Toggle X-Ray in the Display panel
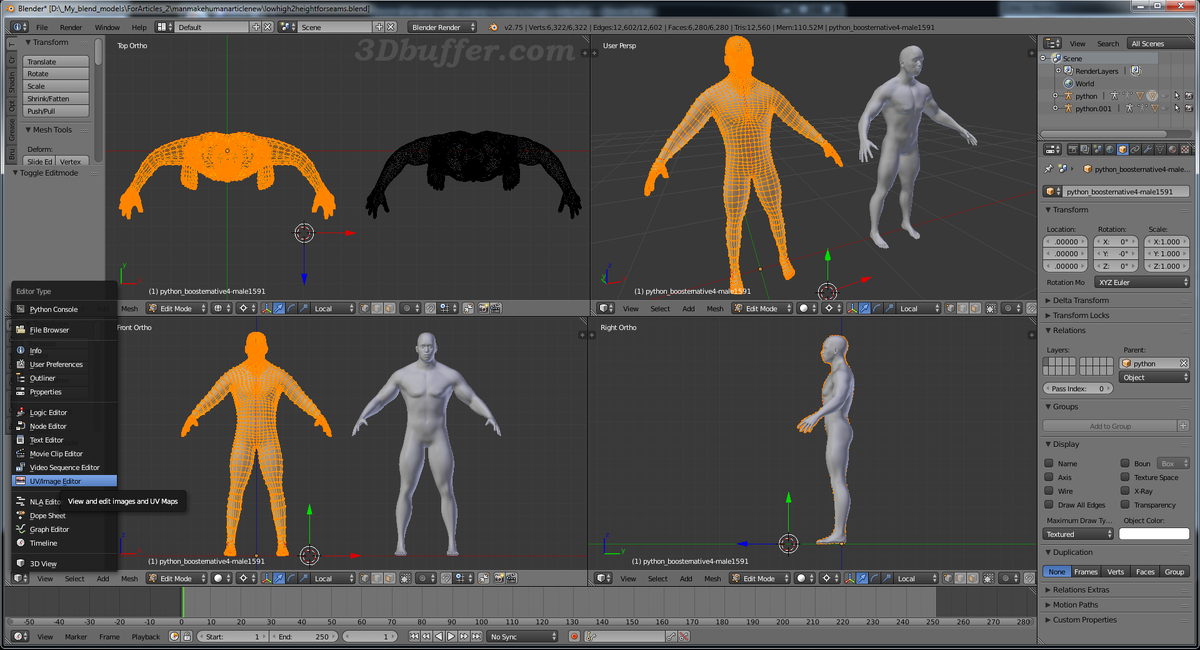This screenshot has height=650, width=1200. tap(1125, 491)
